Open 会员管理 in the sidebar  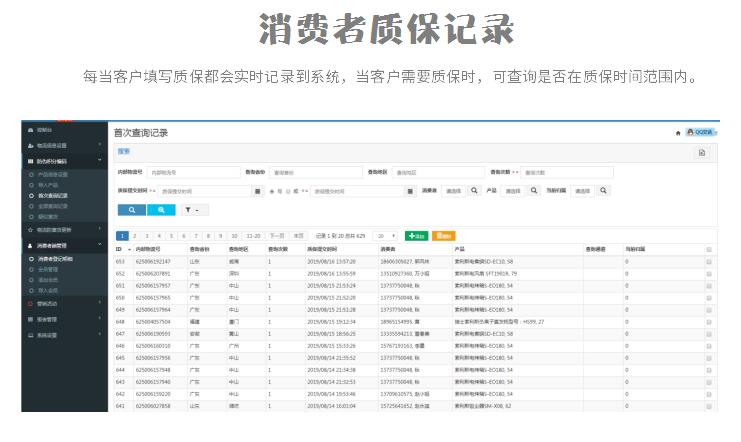click(x=48, y=269)
